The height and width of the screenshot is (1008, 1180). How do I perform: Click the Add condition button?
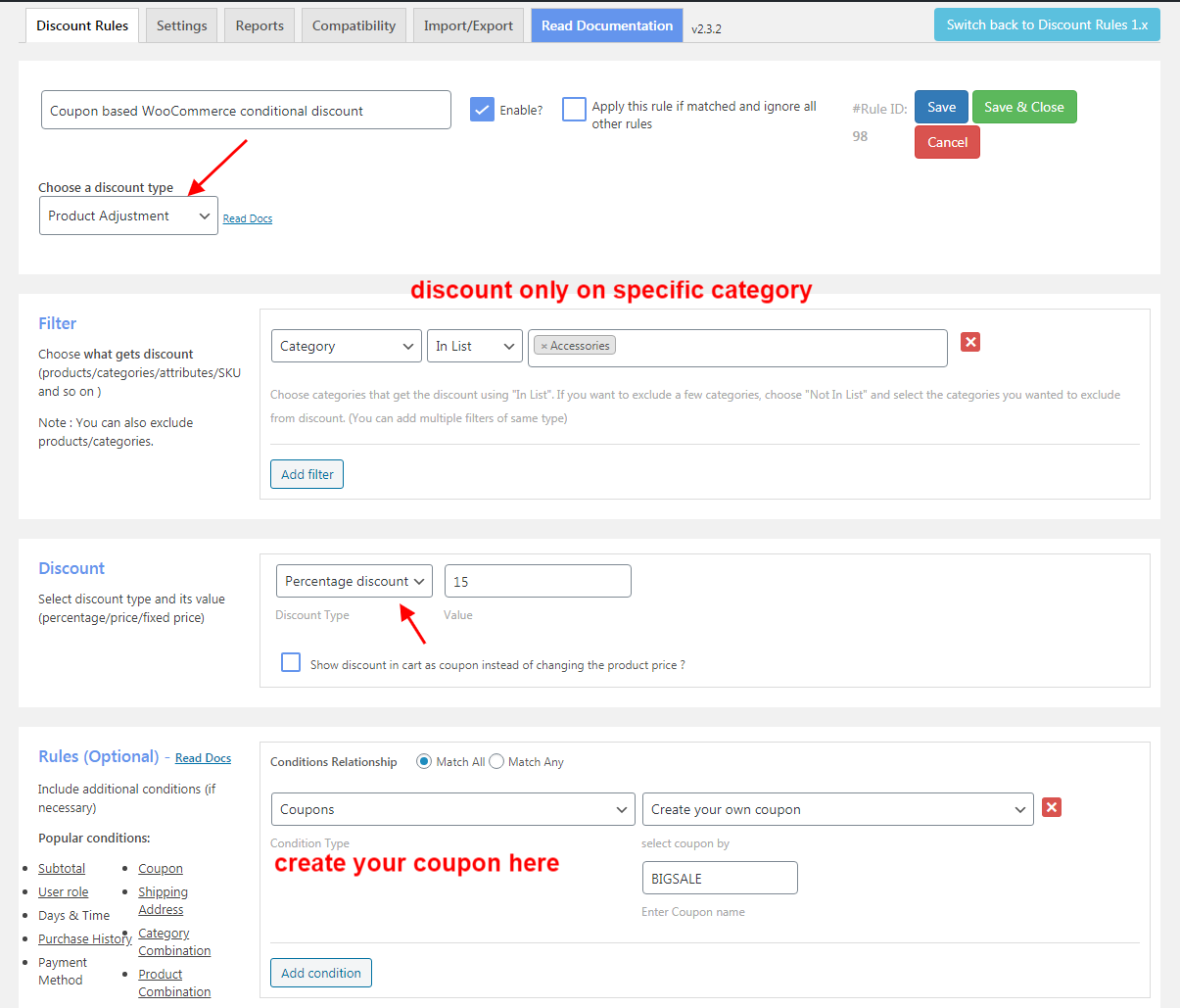pyautogui.click(x=320, y=972)
